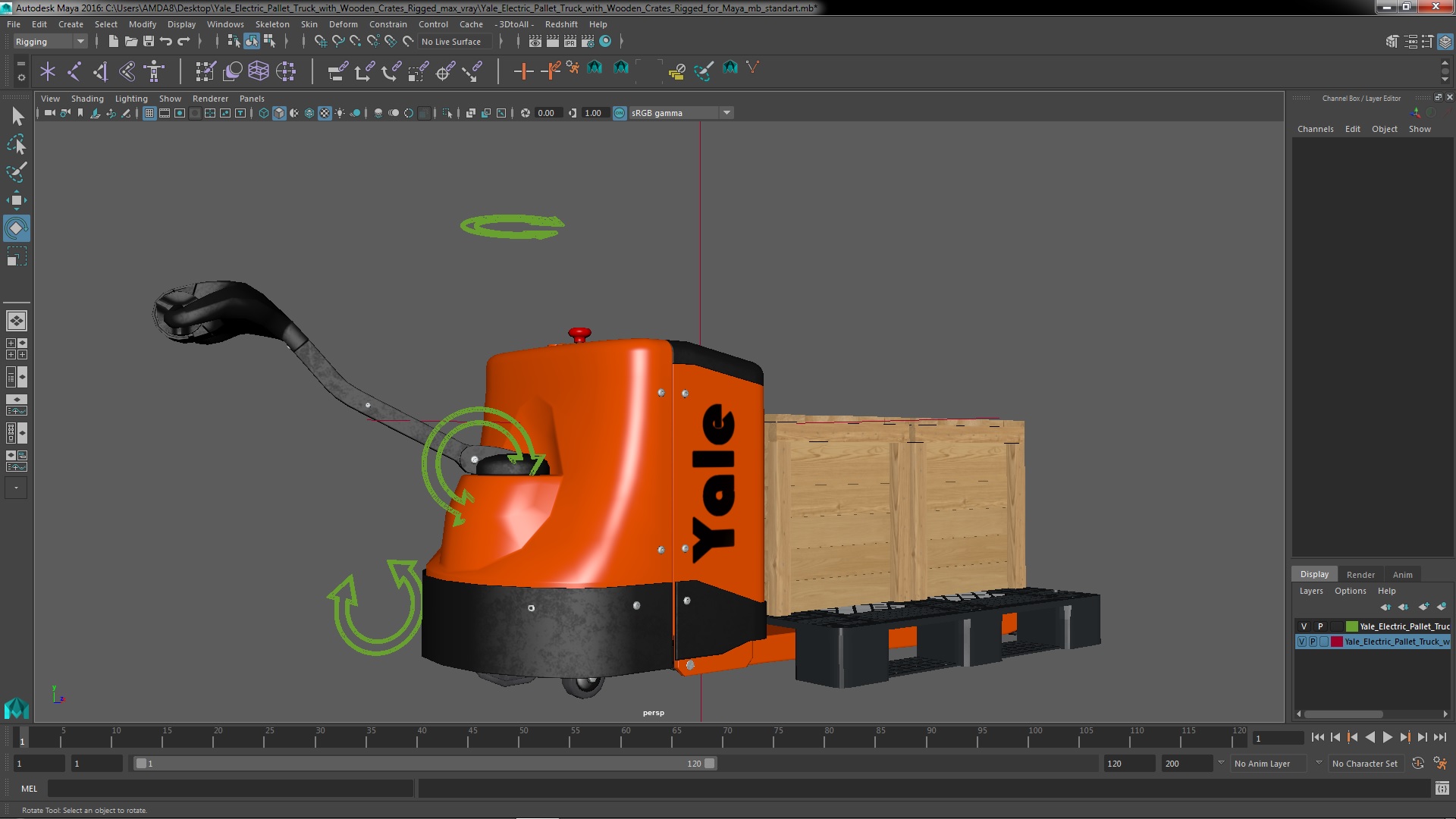This screenshot has height=819, width=1456.
Task: Toggle use all lights in viewport
Action: click(x=340, y=113)
